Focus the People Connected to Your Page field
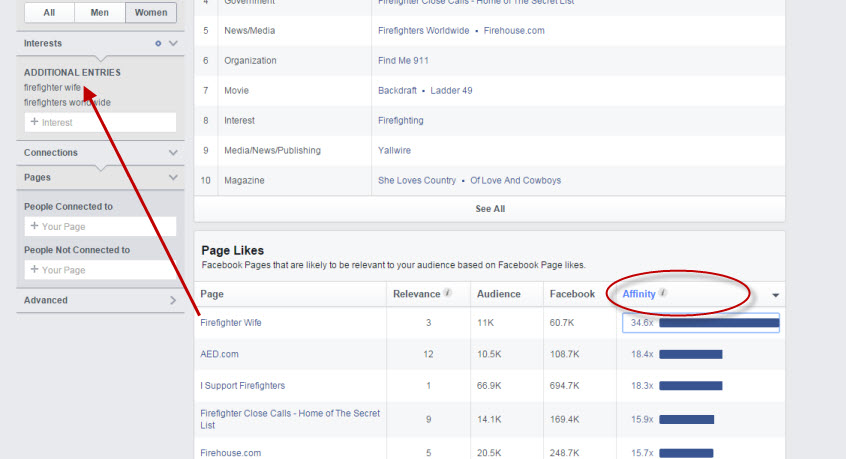This screenshot has height=459, width=846. [100, 227]
